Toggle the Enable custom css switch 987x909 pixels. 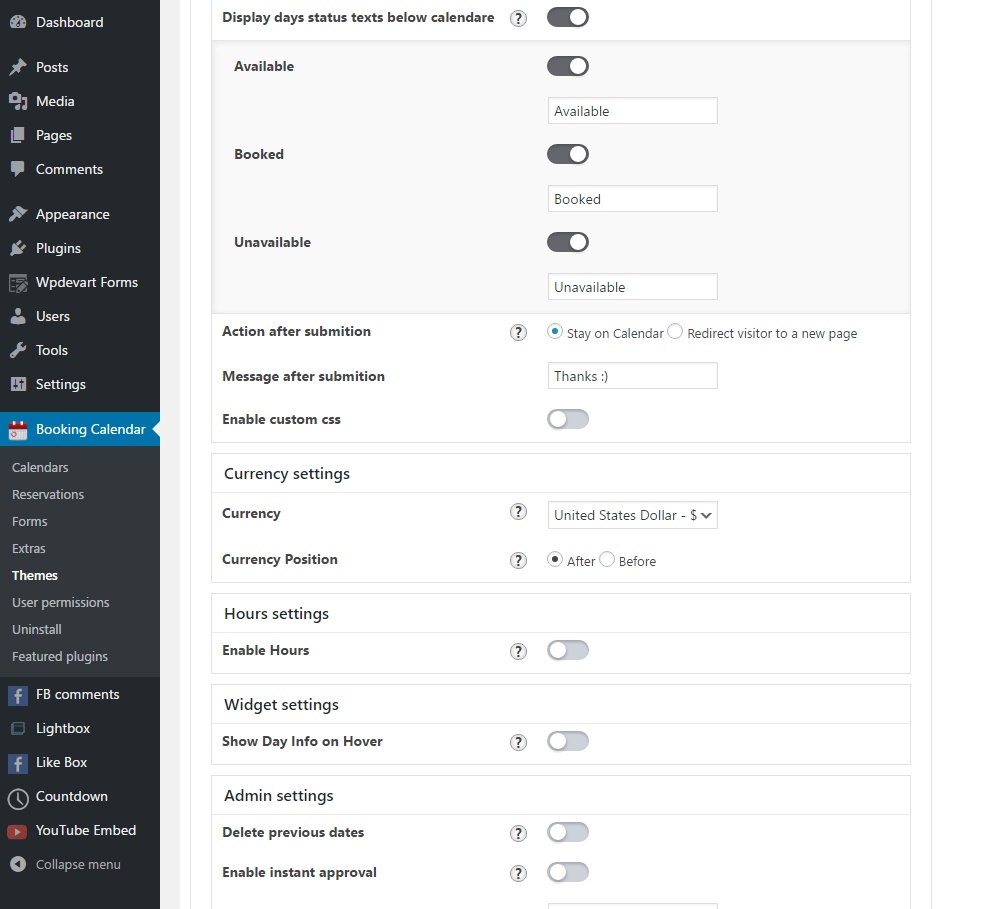tap(567, 419)
